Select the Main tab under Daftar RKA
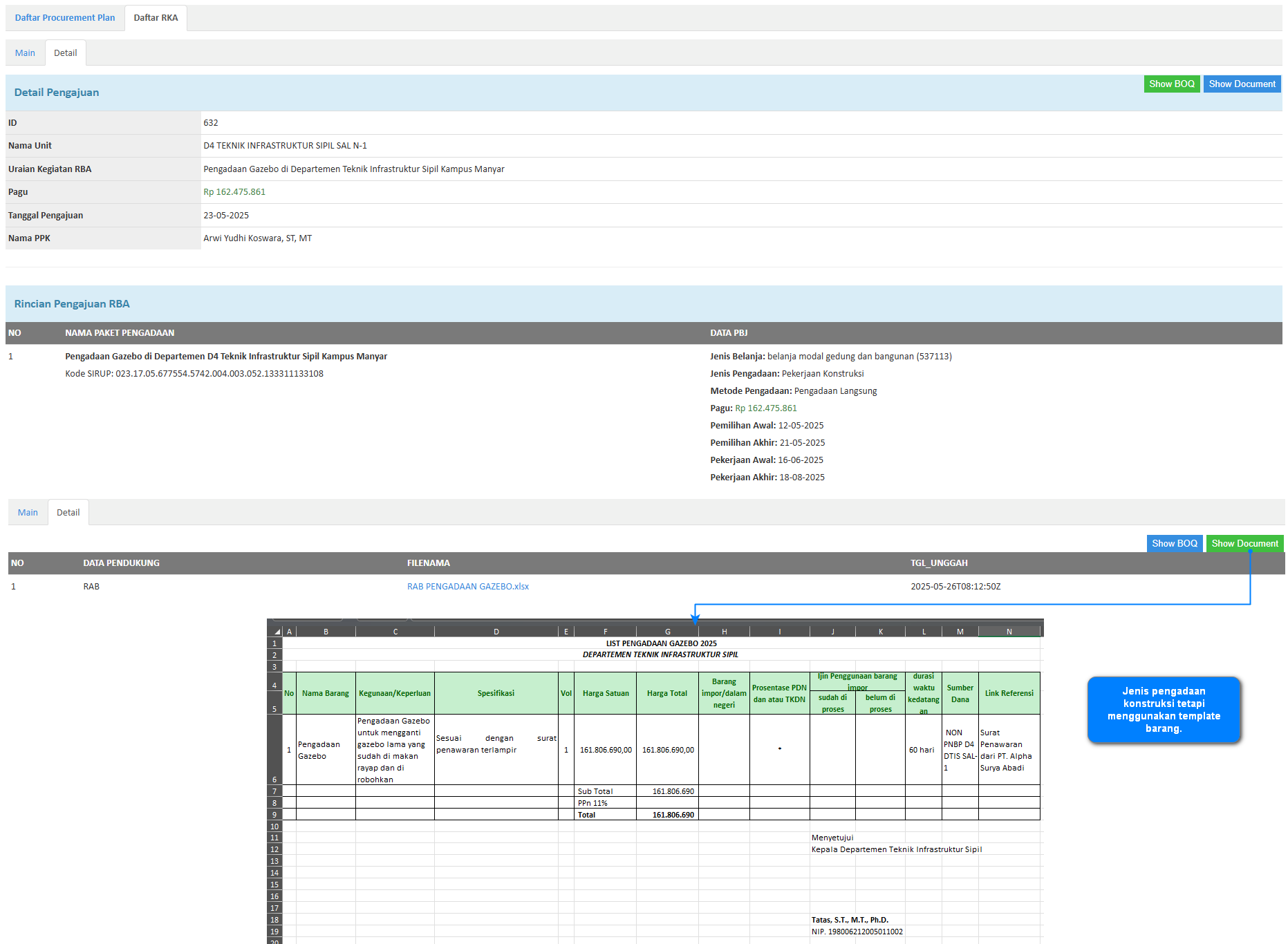1288x944 pixels. 25,53
